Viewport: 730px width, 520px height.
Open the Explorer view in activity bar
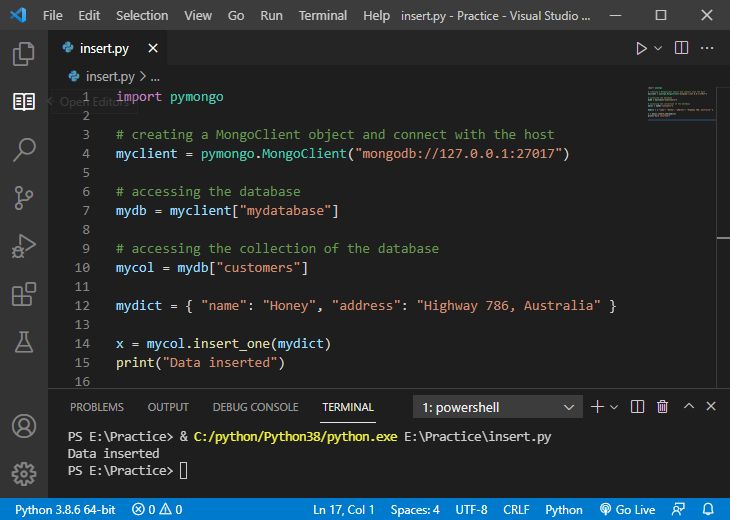pyautogui.click(x=24, y=53)
